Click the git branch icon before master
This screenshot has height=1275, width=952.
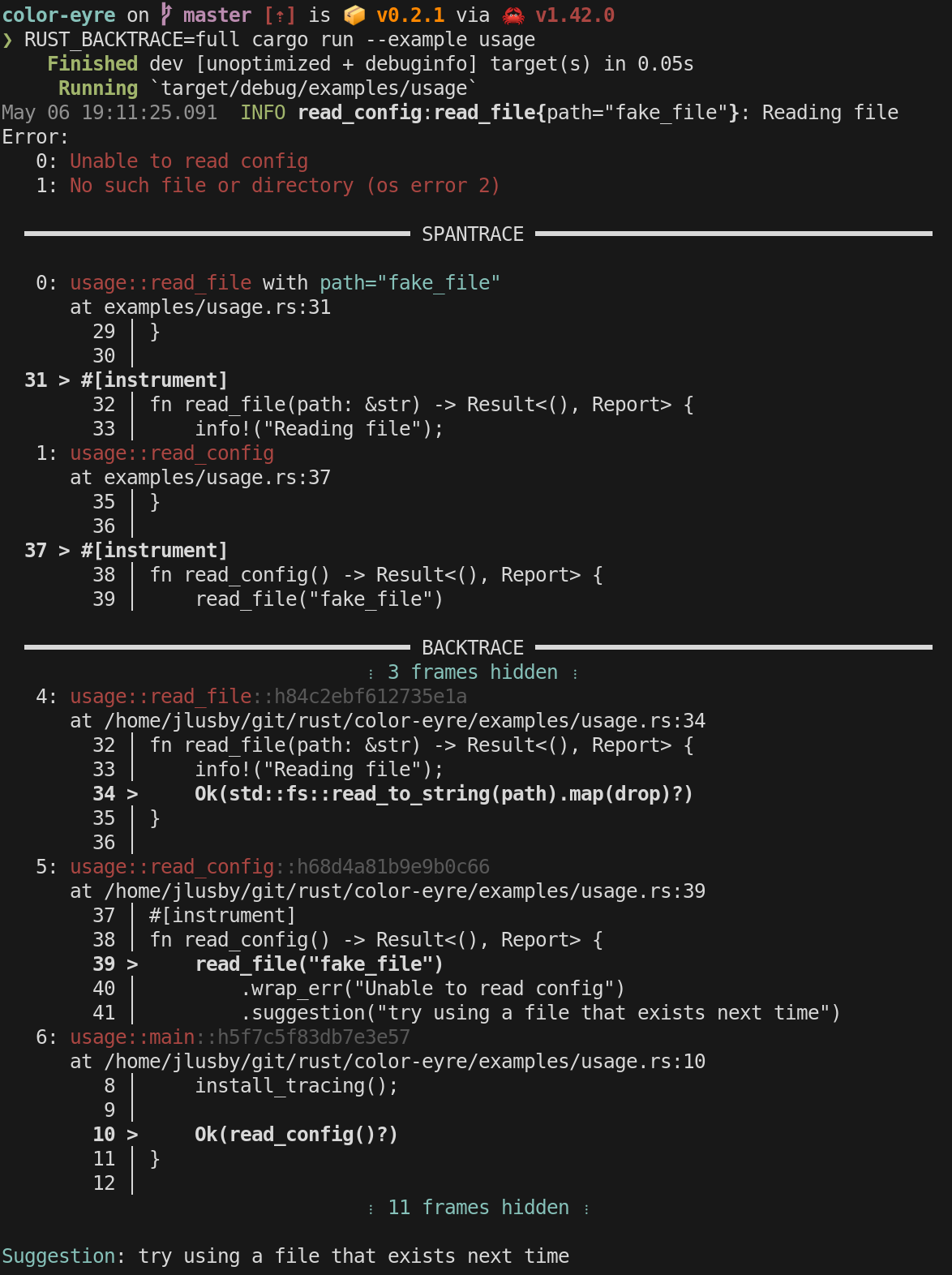[166, 15]
